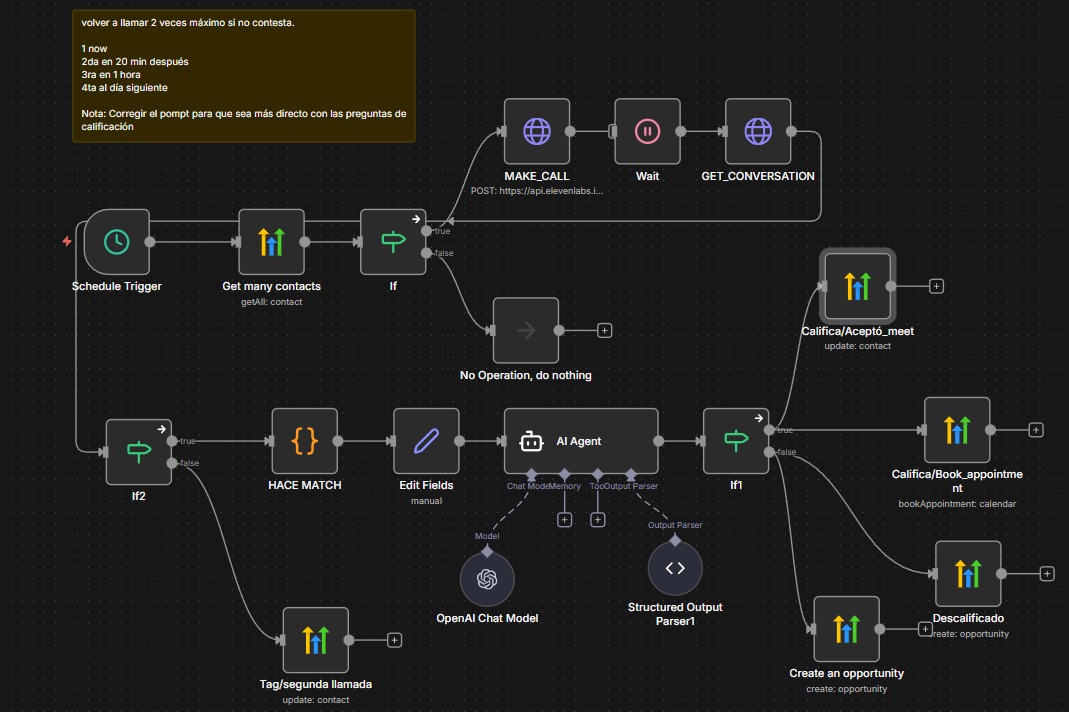1069x712 pixels.
Task: Select the AI Agent node
Action: [x=580, y=440]
